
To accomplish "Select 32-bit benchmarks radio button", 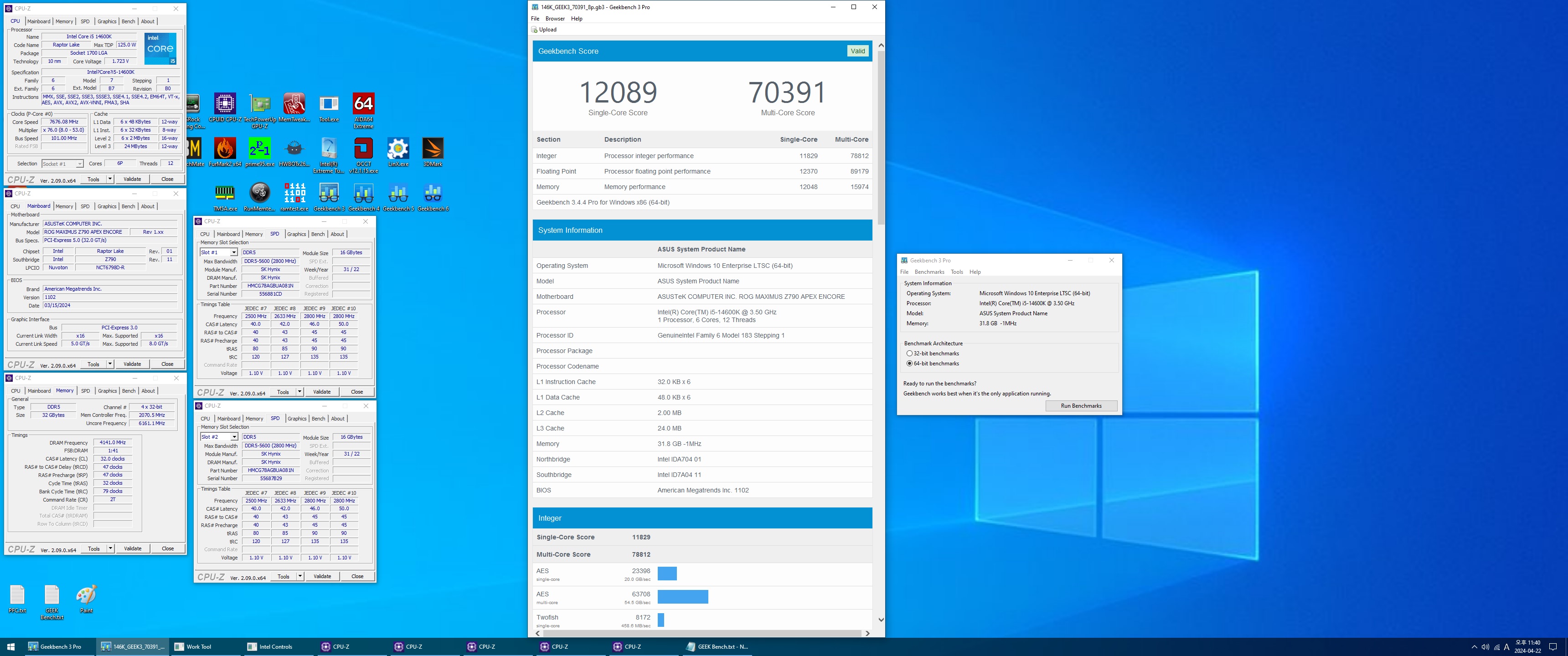I will 909,354.
